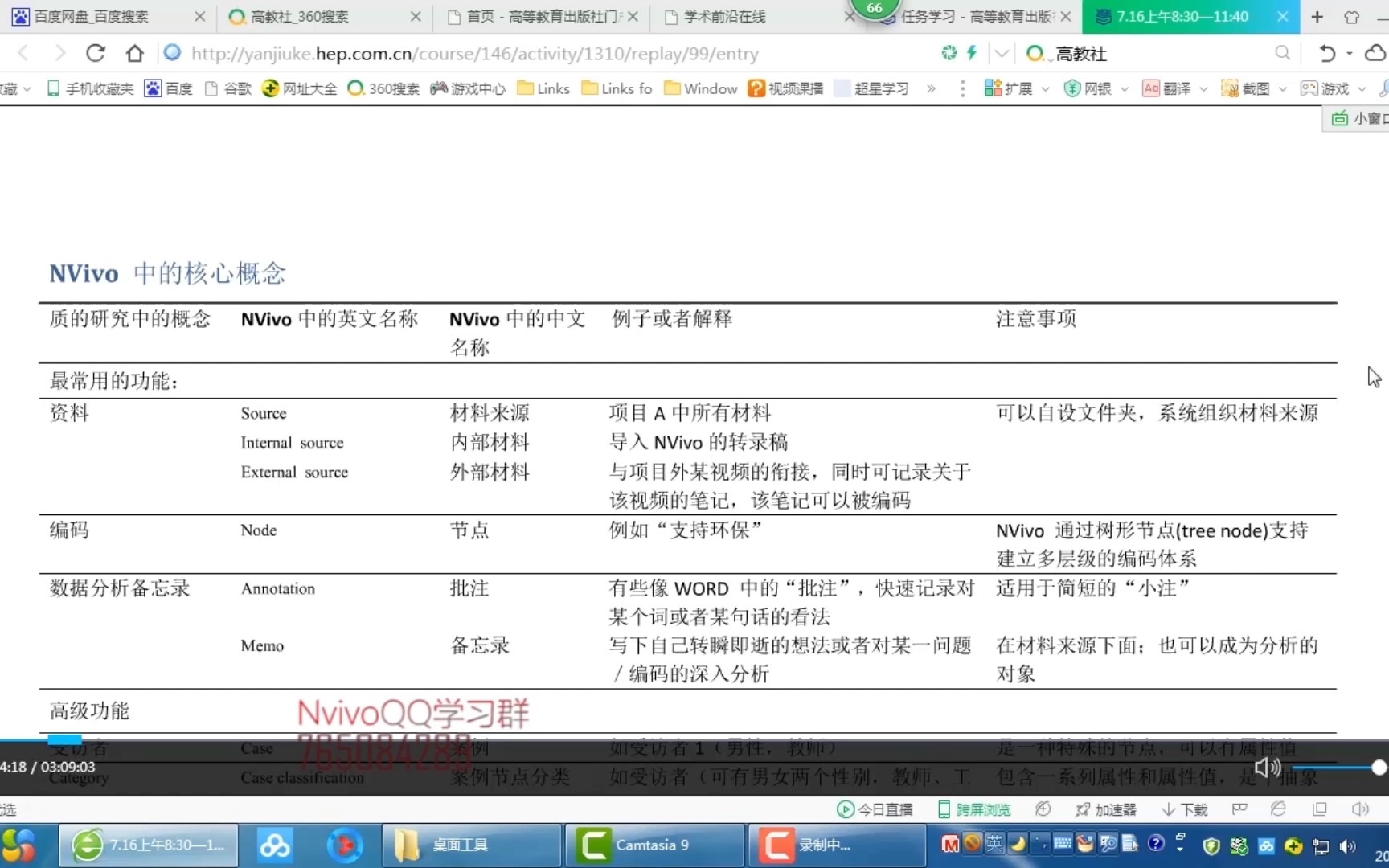
Task: Expand the 游戏 dropdown arrow
Action: point(1362,89)
